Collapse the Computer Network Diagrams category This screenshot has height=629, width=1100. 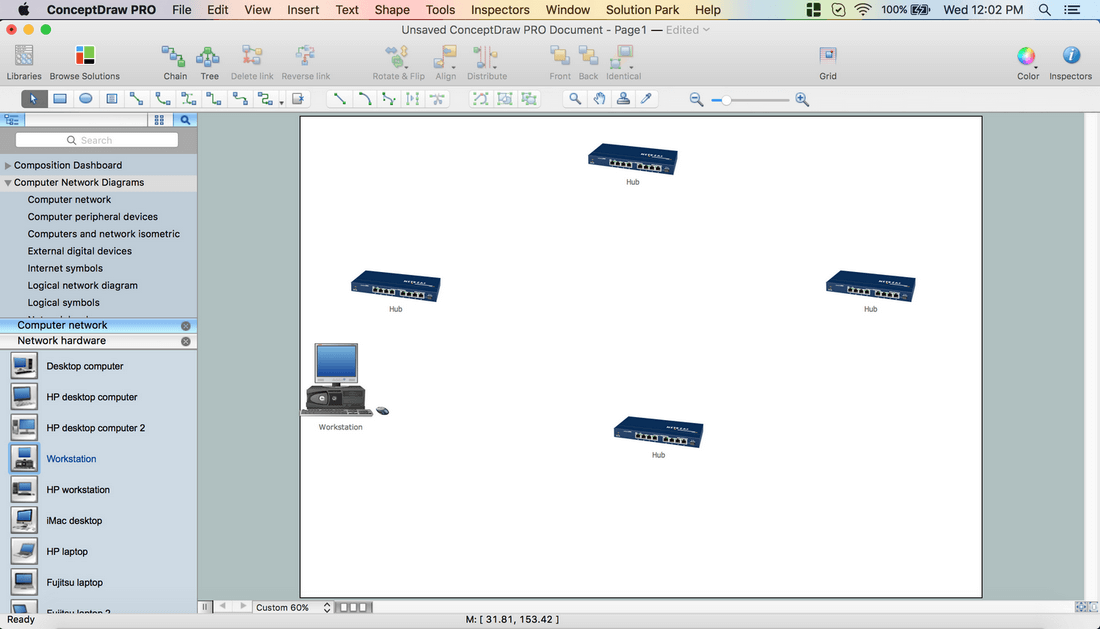coord(8,183)
